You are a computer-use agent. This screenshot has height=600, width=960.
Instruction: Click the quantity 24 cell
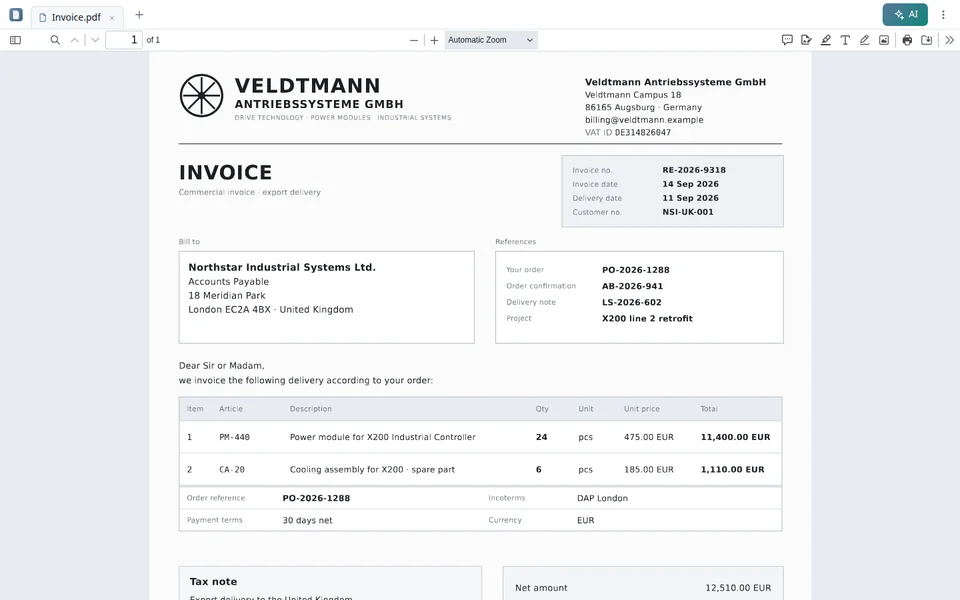tap(541, 437)
